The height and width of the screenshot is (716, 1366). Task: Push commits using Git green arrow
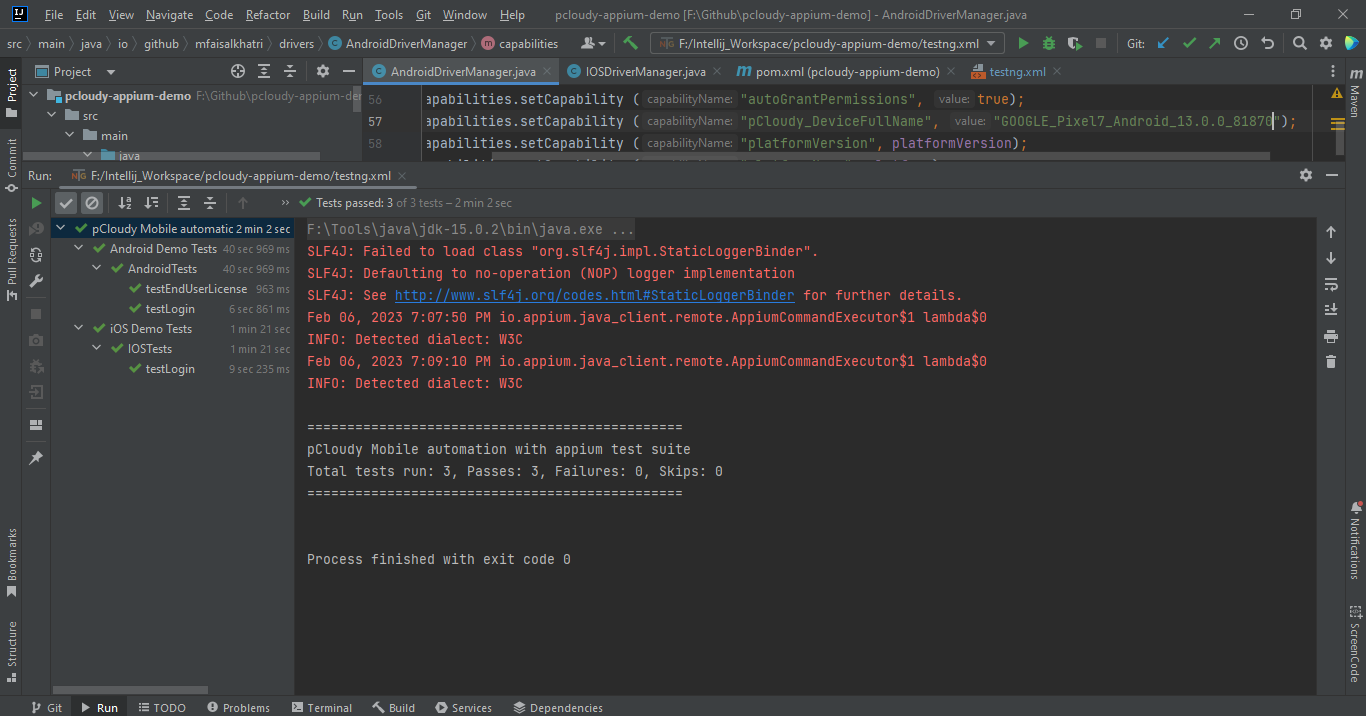pos(1215,44)
